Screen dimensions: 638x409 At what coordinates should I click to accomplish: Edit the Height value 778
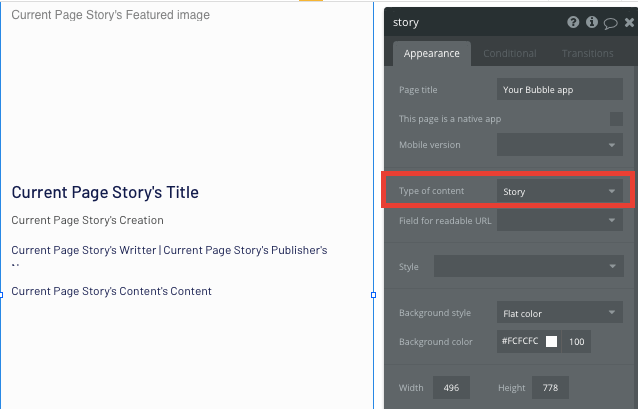coord(550,387)
